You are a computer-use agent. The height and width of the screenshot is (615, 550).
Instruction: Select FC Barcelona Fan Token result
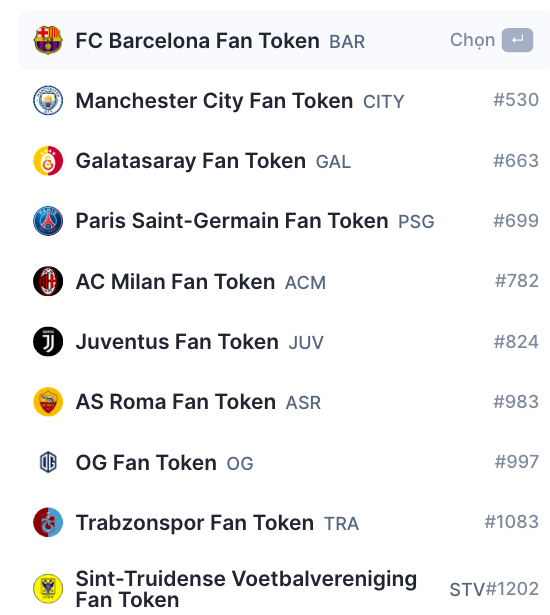[x=284, y=40]
